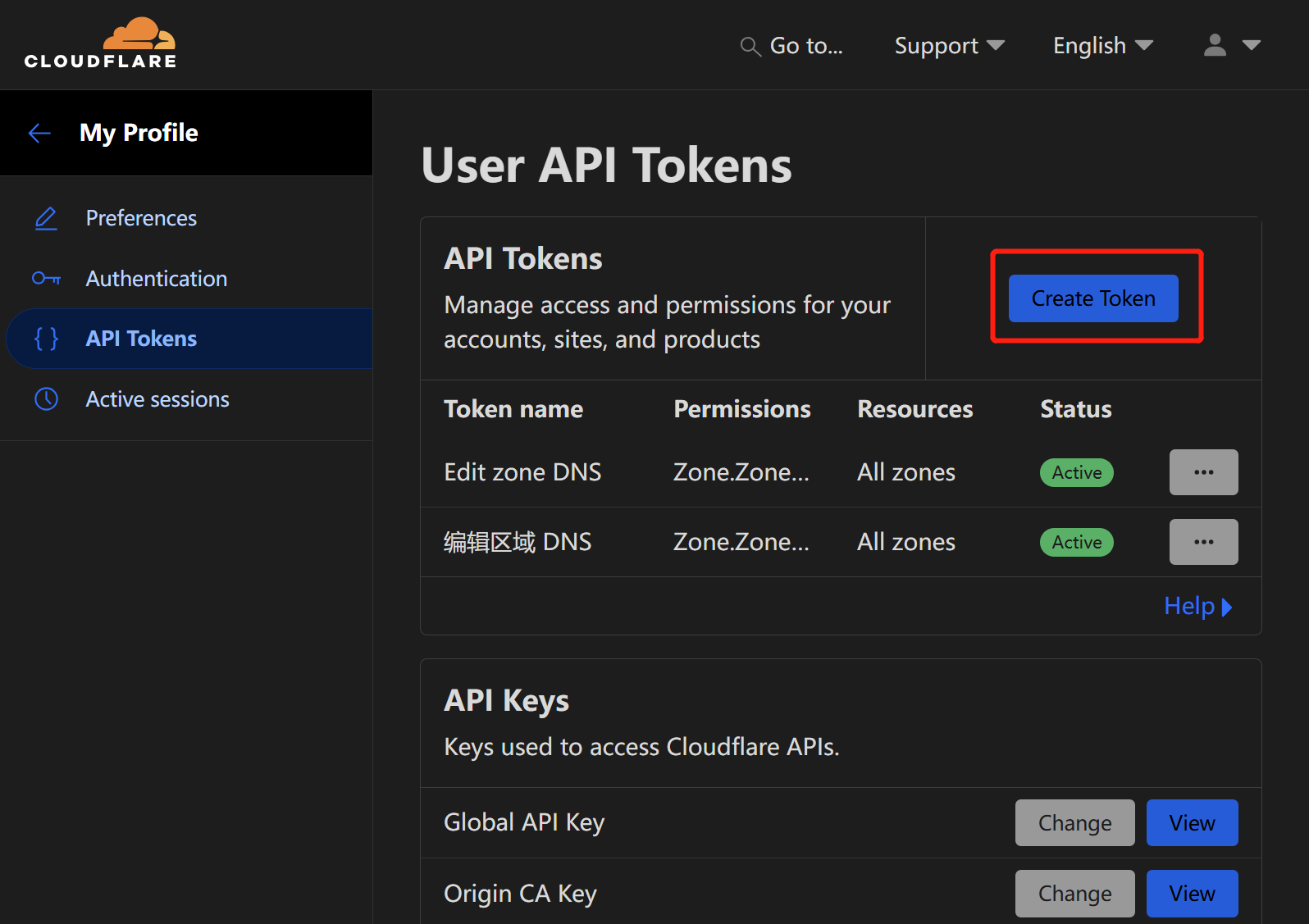Click the arrow icon next to Help
1309x924 pixels.
[1227, 607]
